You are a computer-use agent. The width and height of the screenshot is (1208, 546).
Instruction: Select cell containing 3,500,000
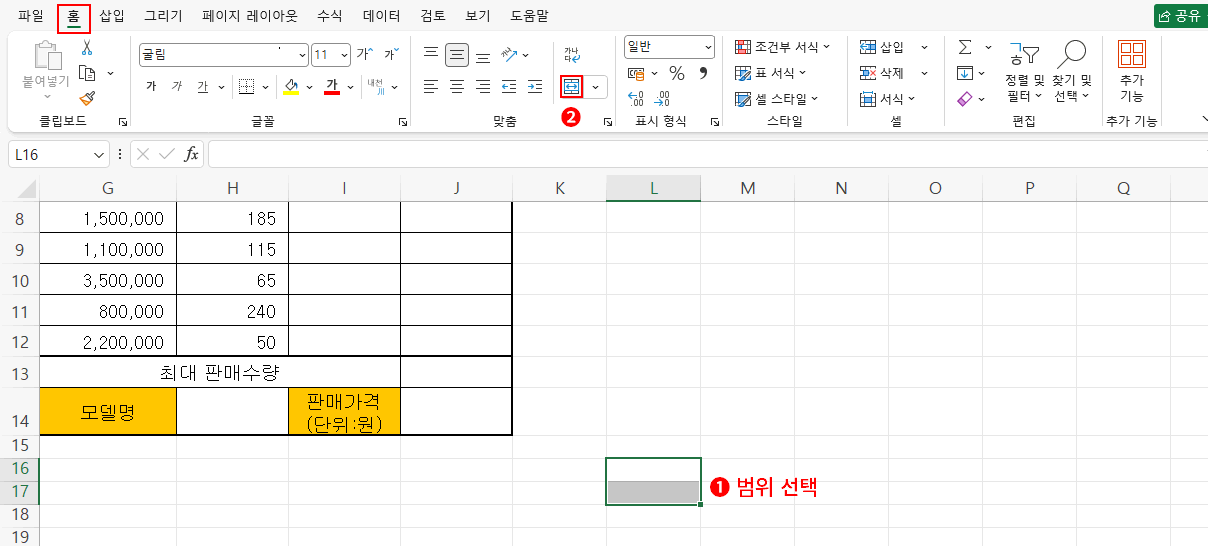[x=108, y=280]
